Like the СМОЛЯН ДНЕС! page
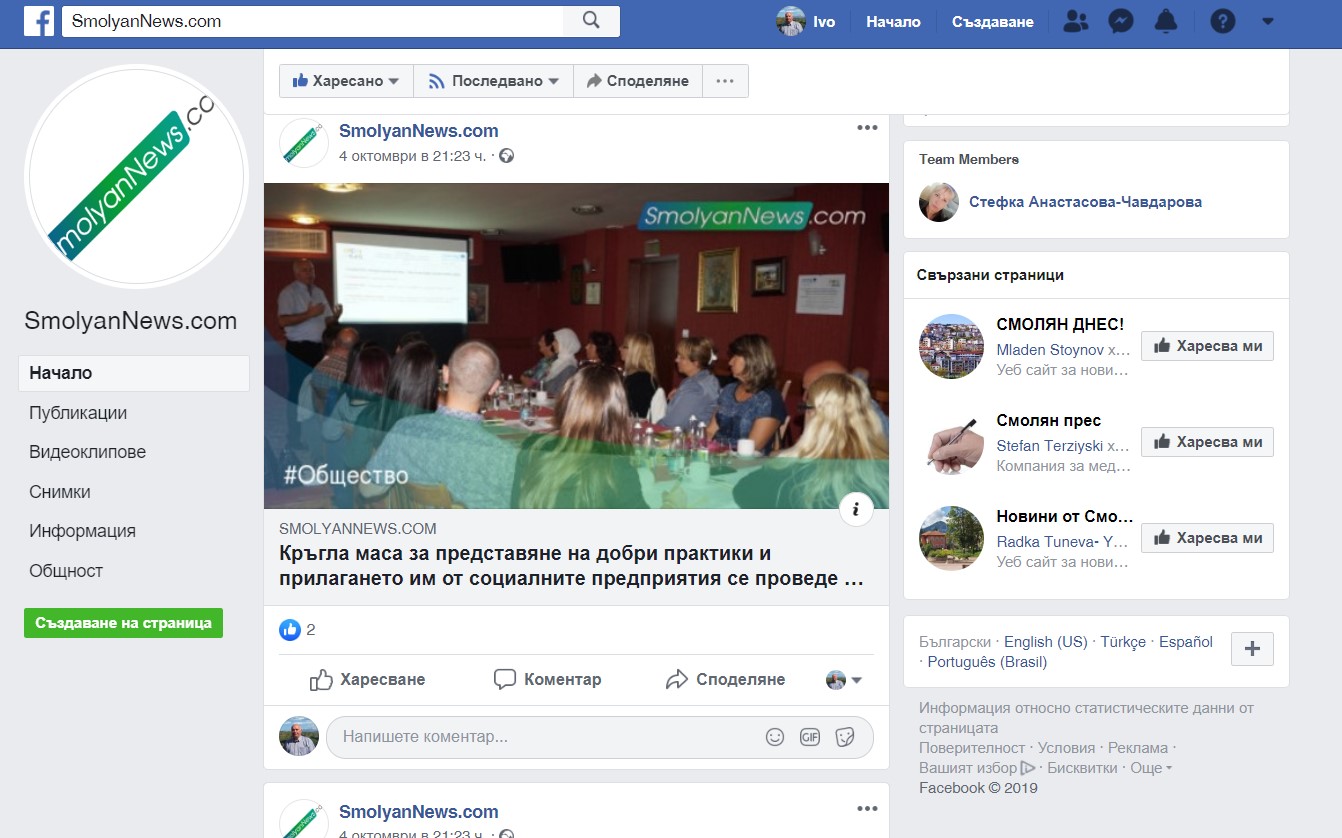 coord(1207,346)
